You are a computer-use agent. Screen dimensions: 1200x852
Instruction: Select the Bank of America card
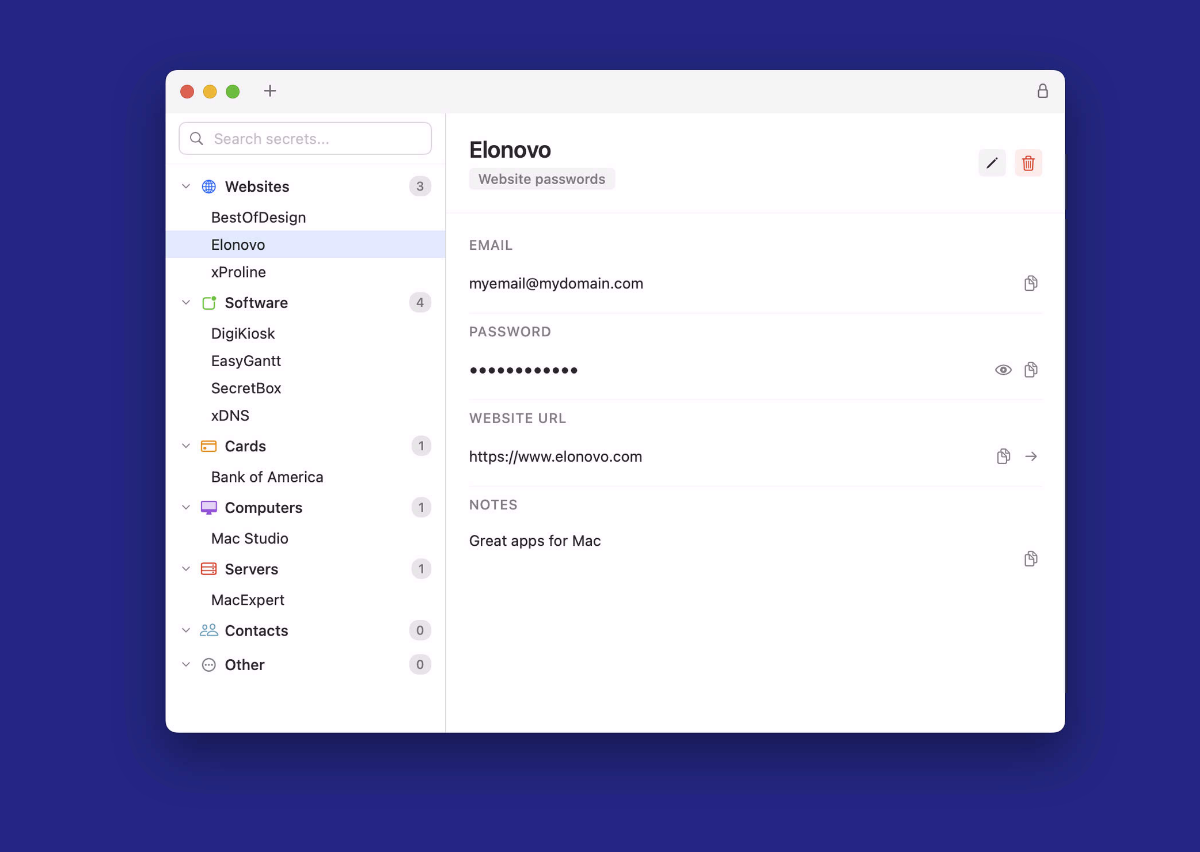tap(305, 477)
